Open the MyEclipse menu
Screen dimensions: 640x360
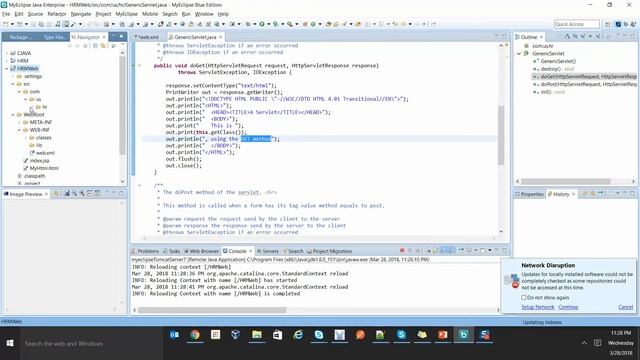point(127,14)
